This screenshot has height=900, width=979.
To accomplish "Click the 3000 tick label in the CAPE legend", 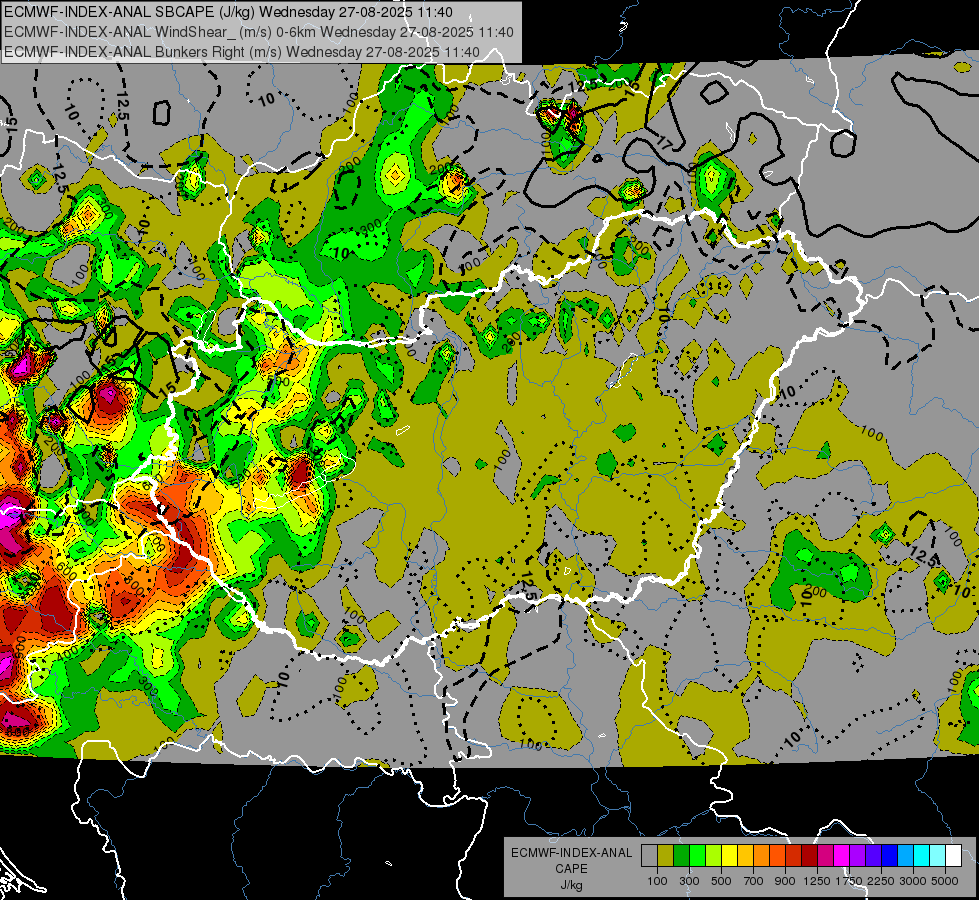I will coord(913,881).
